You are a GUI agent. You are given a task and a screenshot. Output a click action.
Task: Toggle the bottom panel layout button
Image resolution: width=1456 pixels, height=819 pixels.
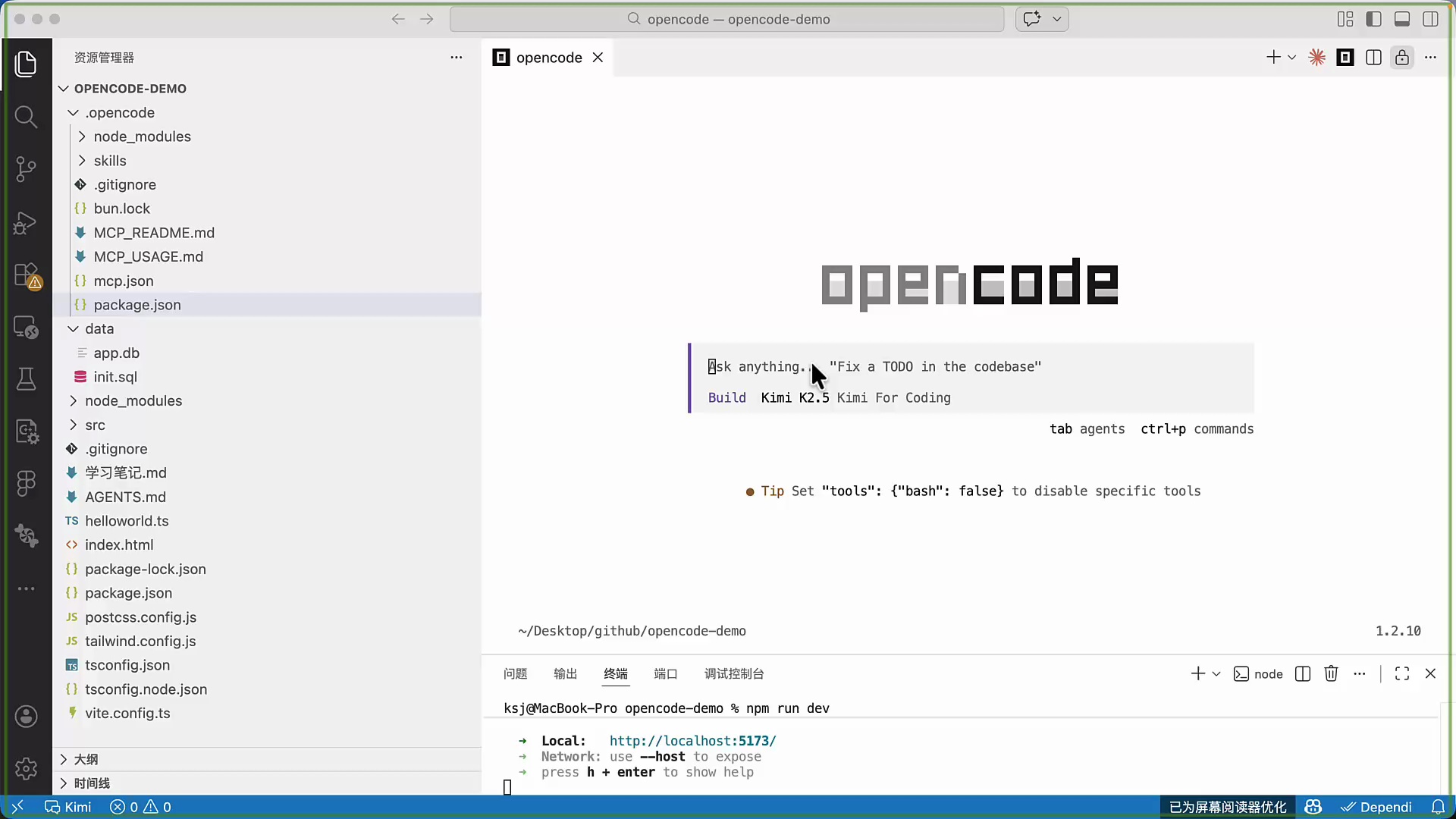pyautogui.click(x=1402, y=19)
